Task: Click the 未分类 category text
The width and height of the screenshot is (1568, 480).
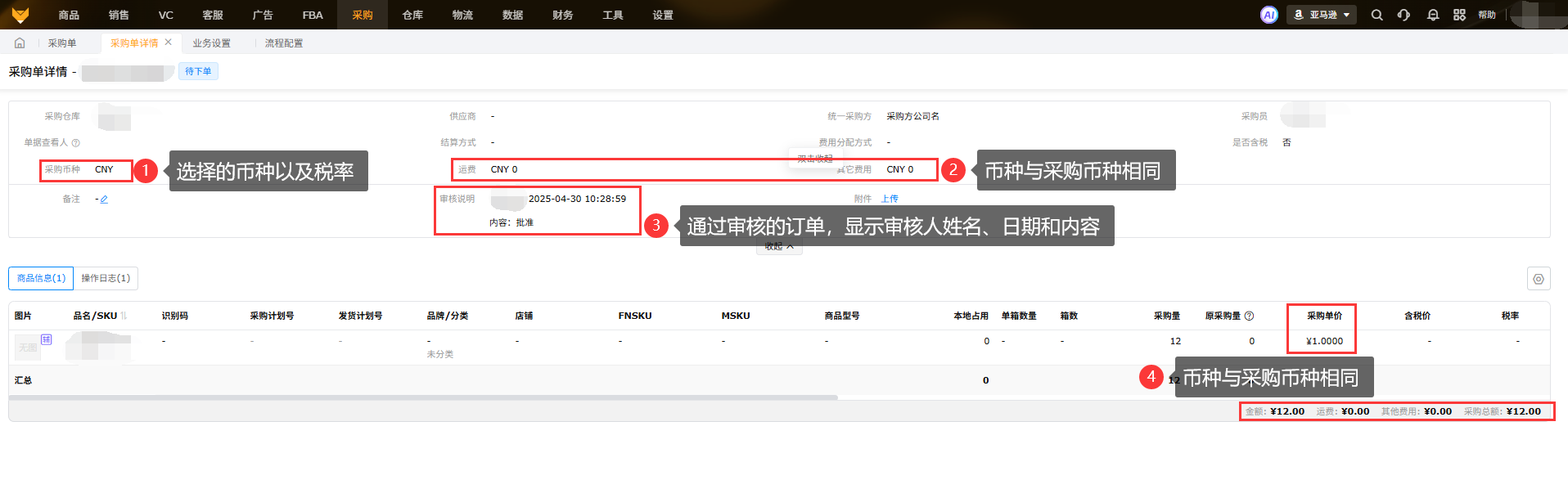Action: point(440,354)
